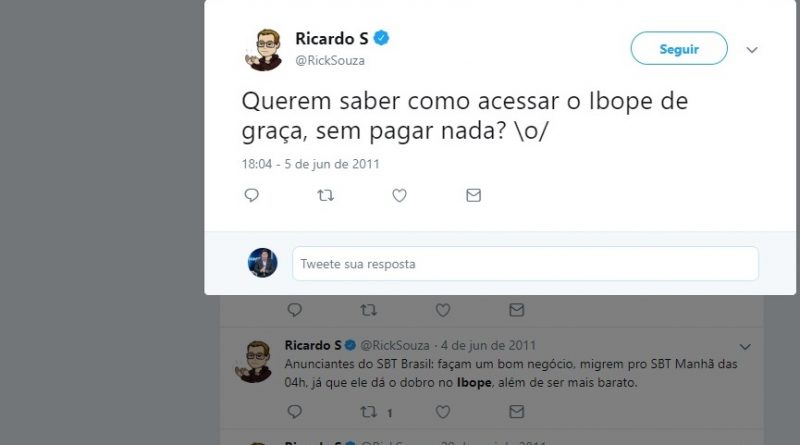Click the Seguir button
Screen dimensions: 800x445
tap(679, 48)
